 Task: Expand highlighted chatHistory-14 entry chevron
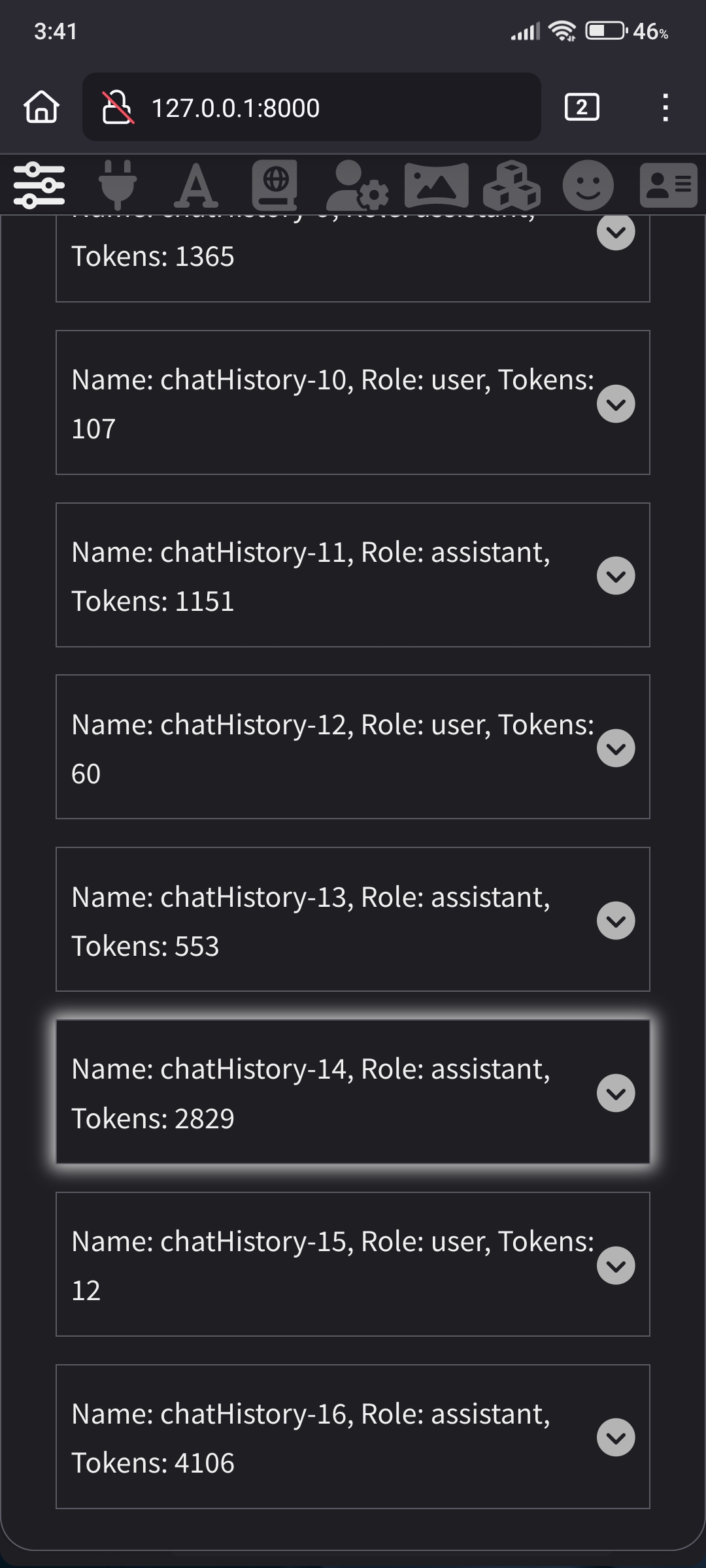pos(616,1093)
